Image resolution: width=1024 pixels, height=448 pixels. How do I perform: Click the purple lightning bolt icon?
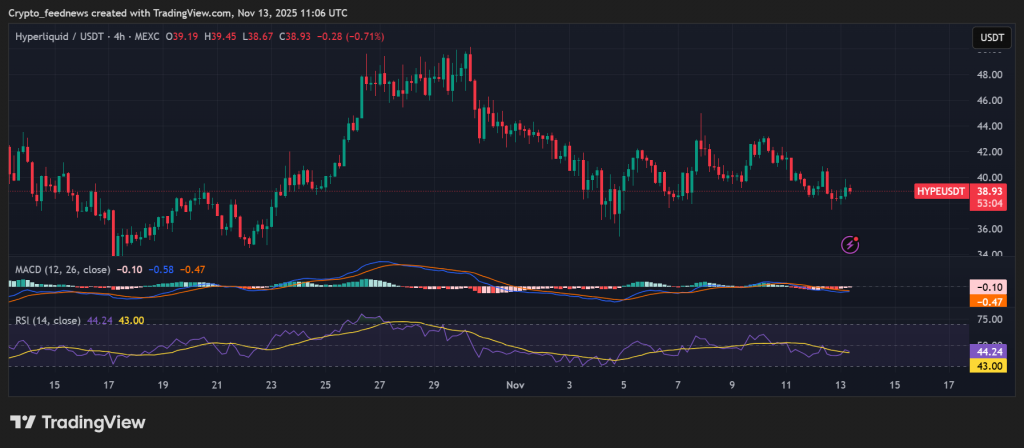[x=850, y=243]
